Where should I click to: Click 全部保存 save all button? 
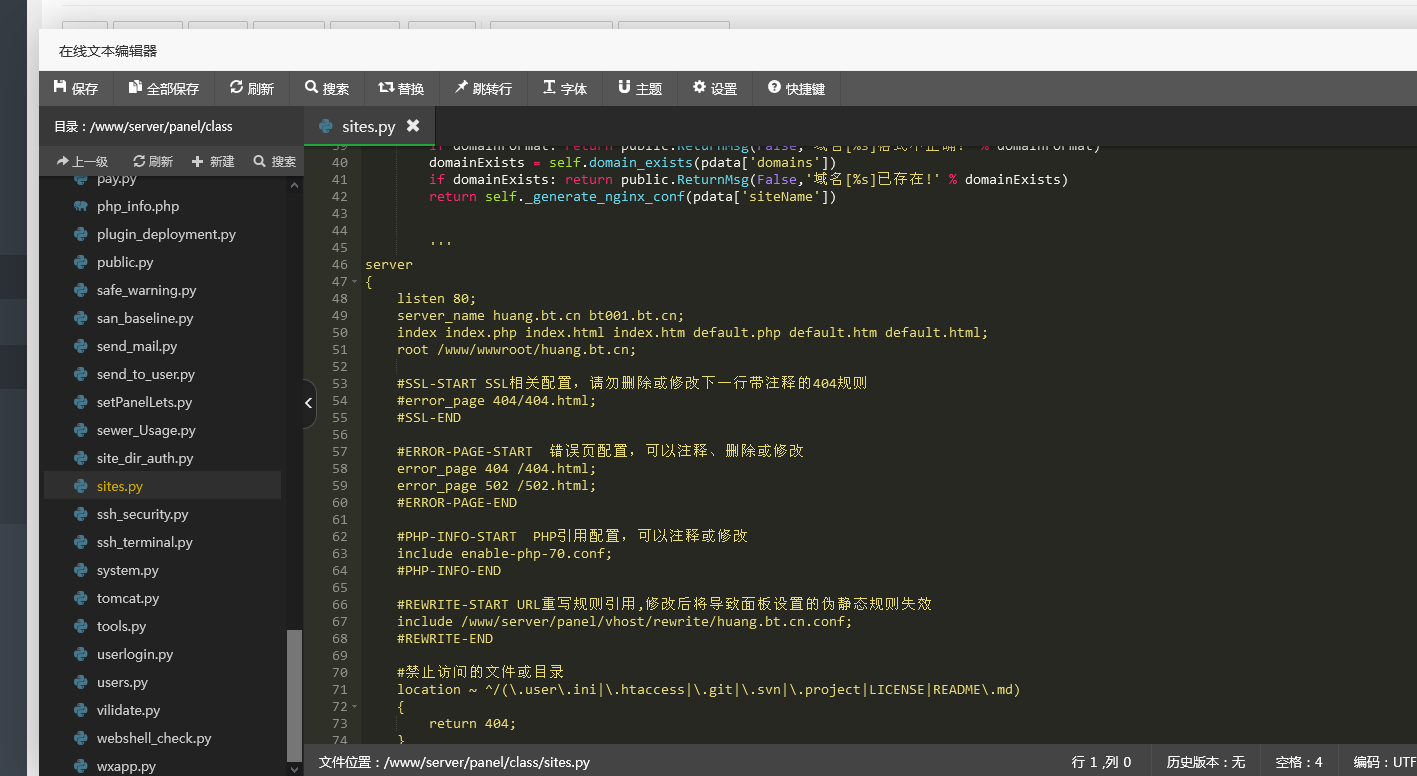164,88
